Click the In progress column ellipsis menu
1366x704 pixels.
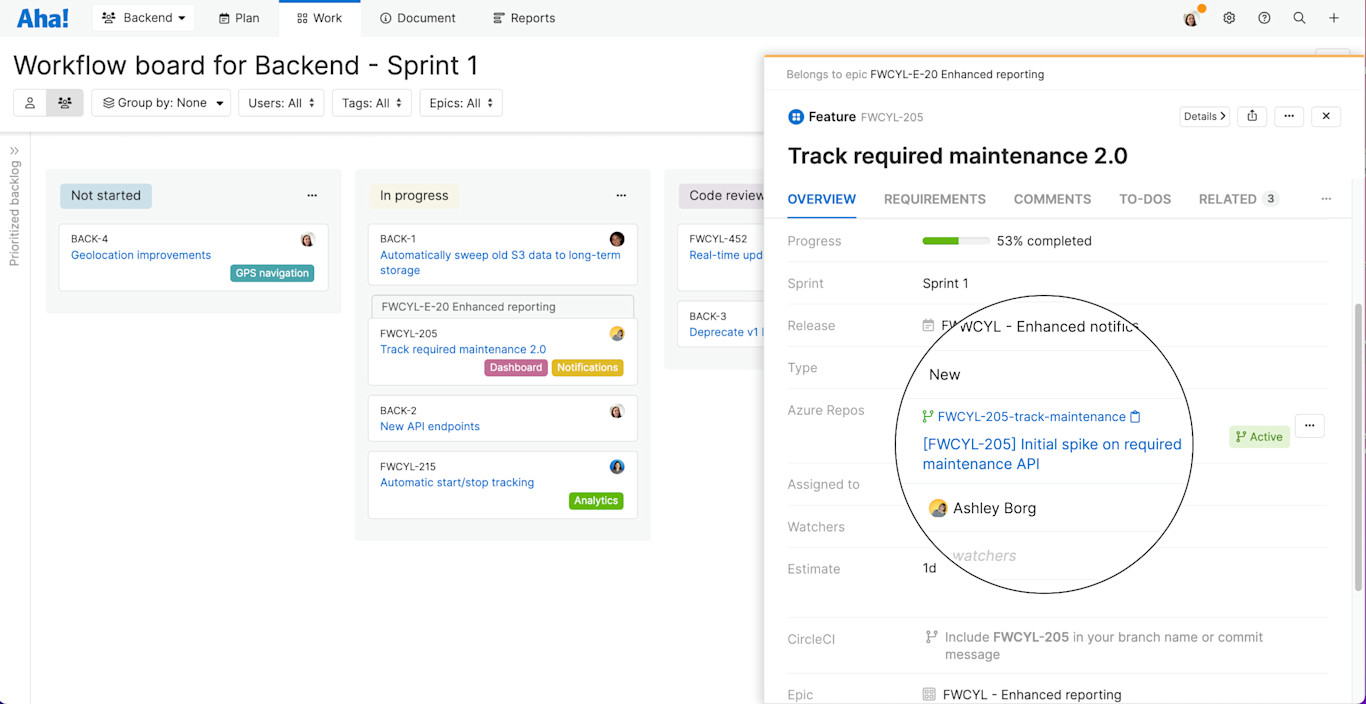click(621, 195)
